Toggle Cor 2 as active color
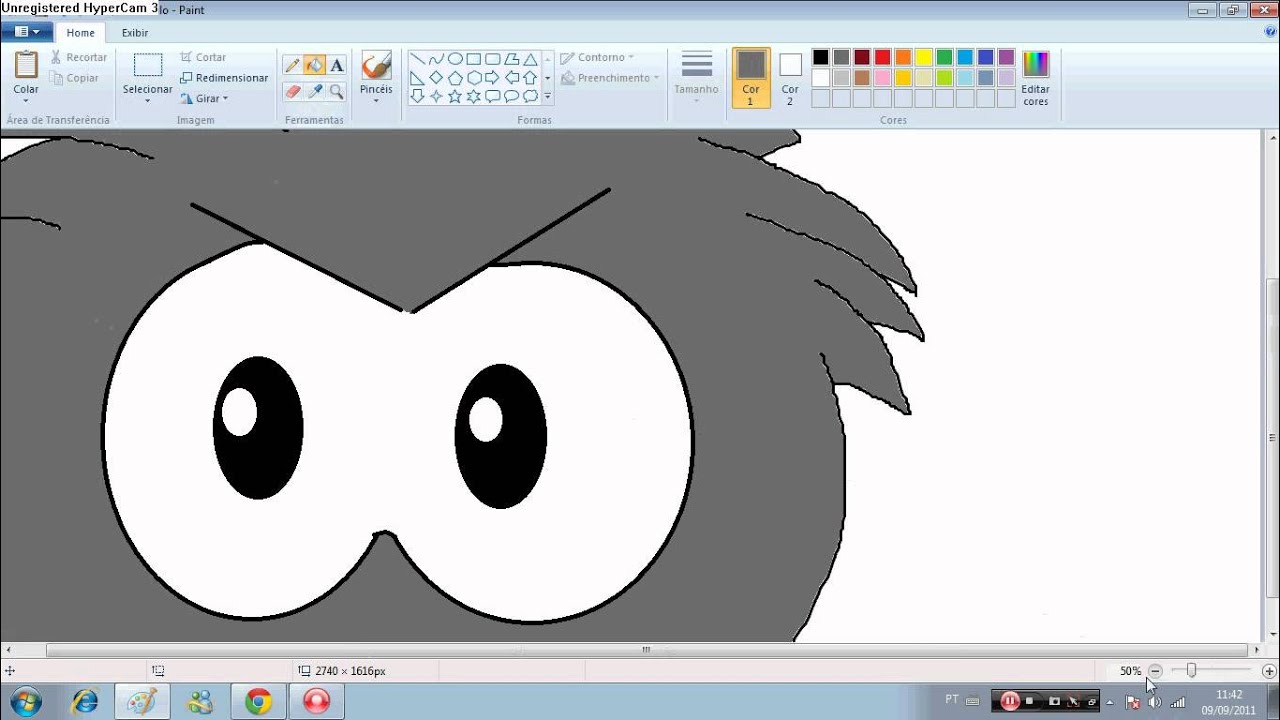 (x=790, y=79)
